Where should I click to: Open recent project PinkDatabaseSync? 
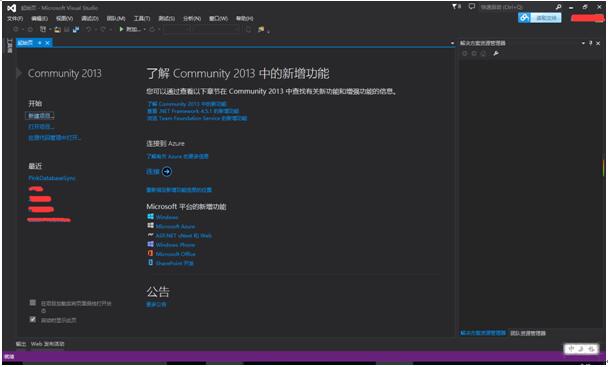tap(52, 178)
